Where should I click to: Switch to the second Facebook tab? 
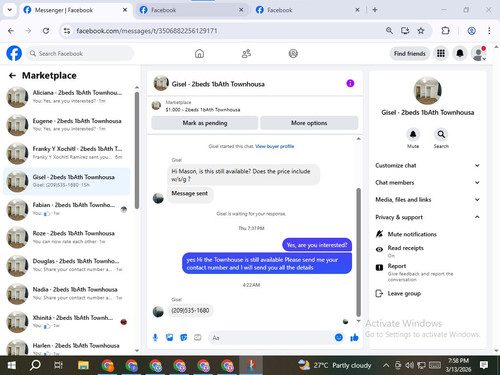(x=192, y=10)
